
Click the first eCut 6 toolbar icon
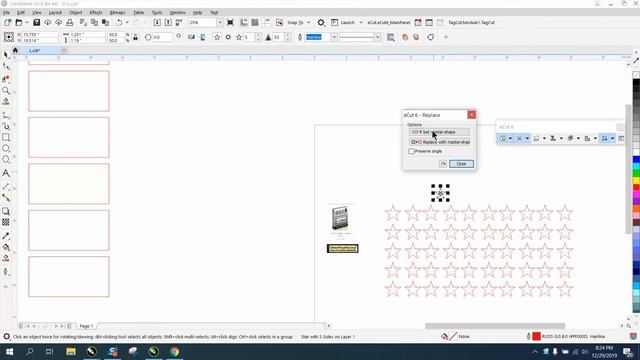pos(503,139)
